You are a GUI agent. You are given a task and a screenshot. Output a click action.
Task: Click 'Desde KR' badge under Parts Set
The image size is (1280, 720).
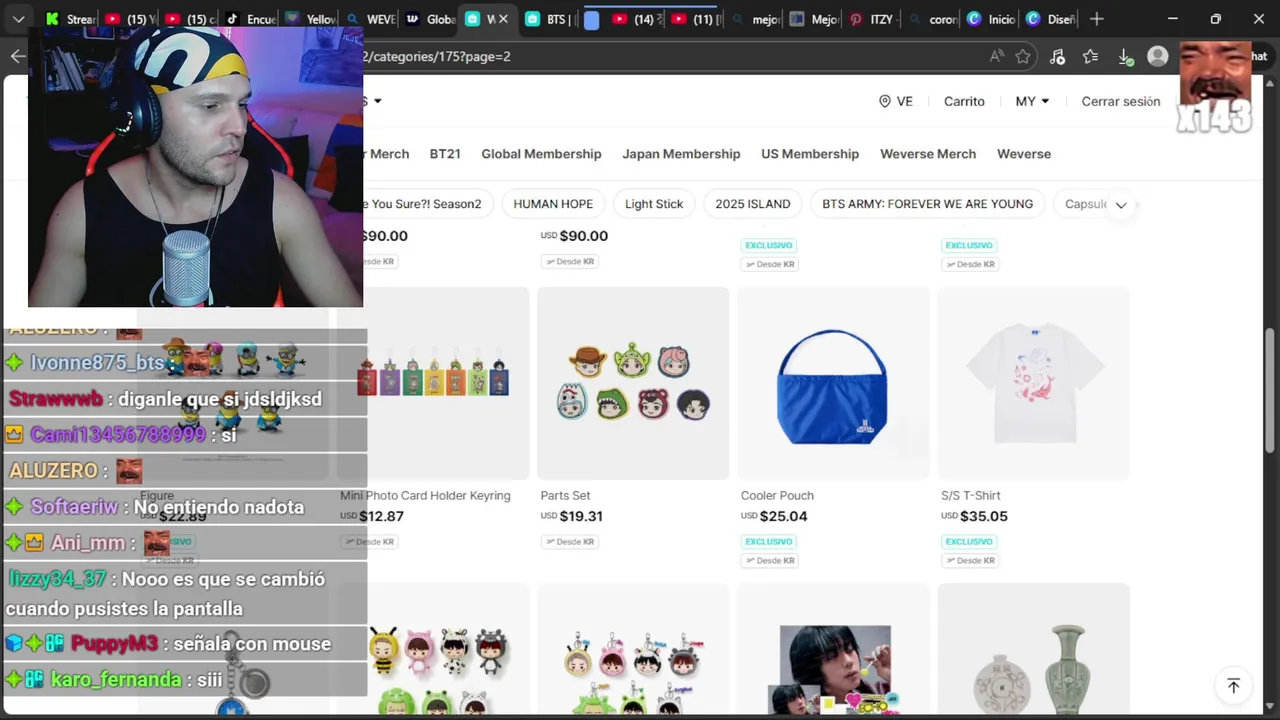(x=569, y=541)
